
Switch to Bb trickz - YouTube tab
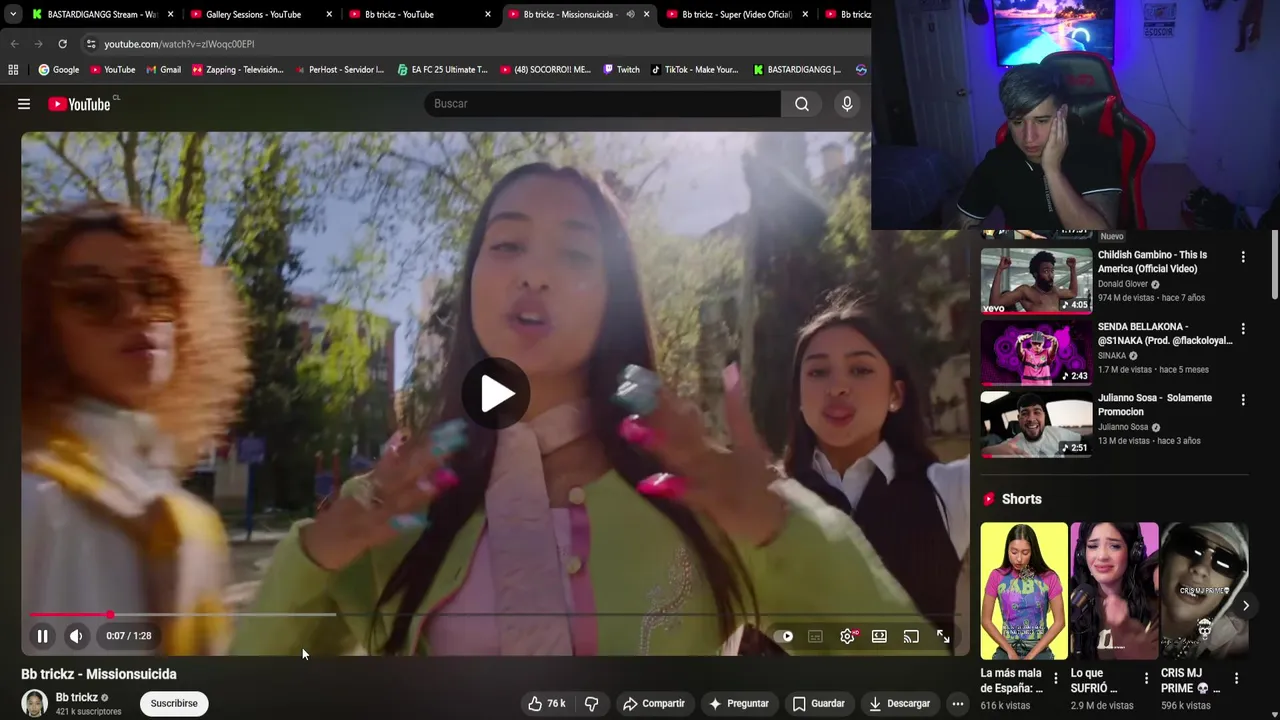[420, 14]
